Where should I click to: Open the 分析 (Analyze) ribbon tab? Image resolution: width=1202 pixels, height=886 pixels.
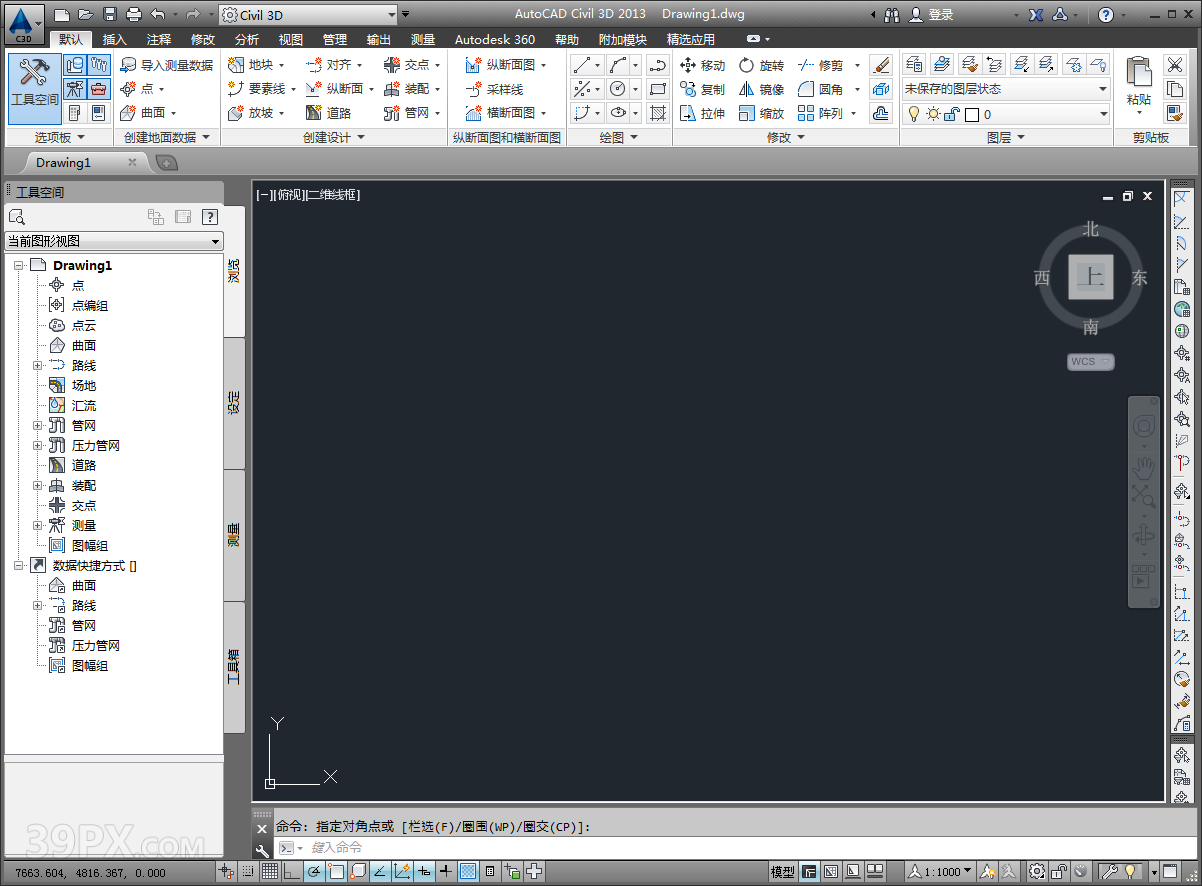246,39
